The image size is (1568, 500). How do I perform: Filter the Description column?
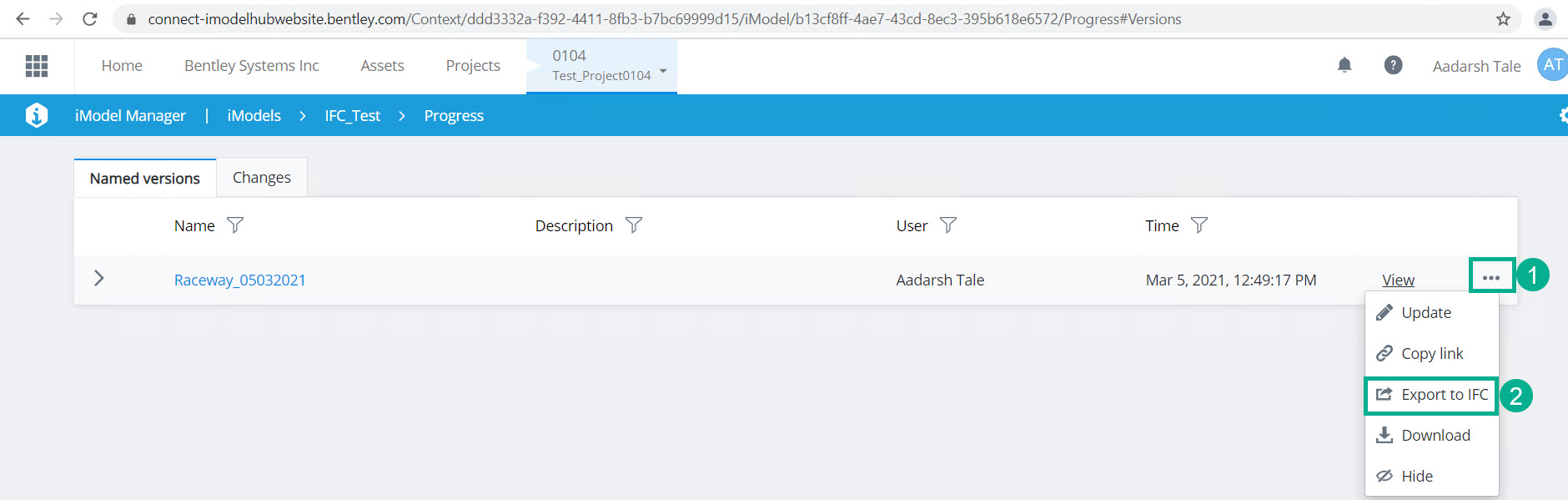pyautogui.click(x=634, y=225)
